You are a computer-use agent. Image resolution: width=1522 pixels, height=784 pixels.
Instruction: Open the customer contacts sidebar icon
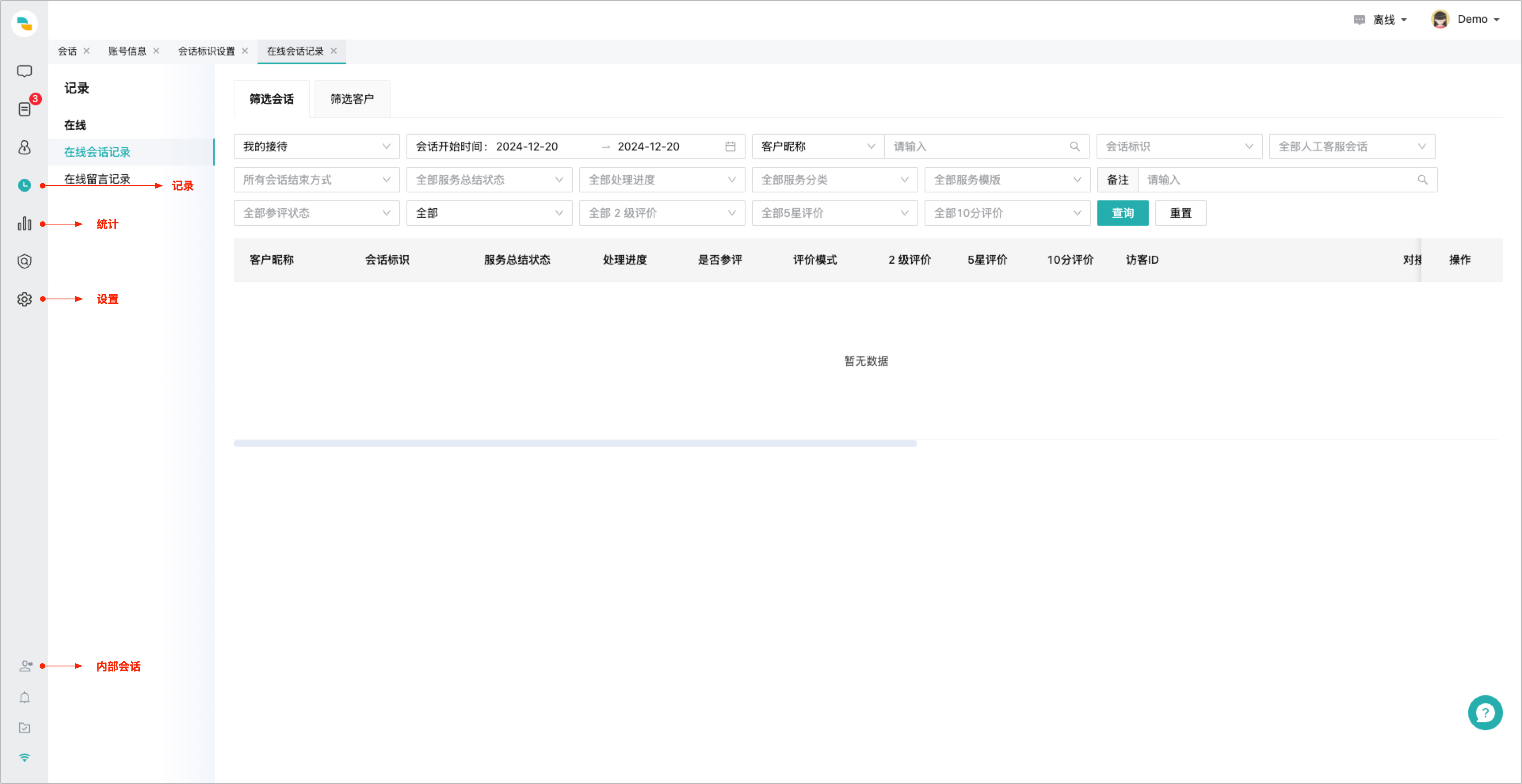click(x=24, y=147)
